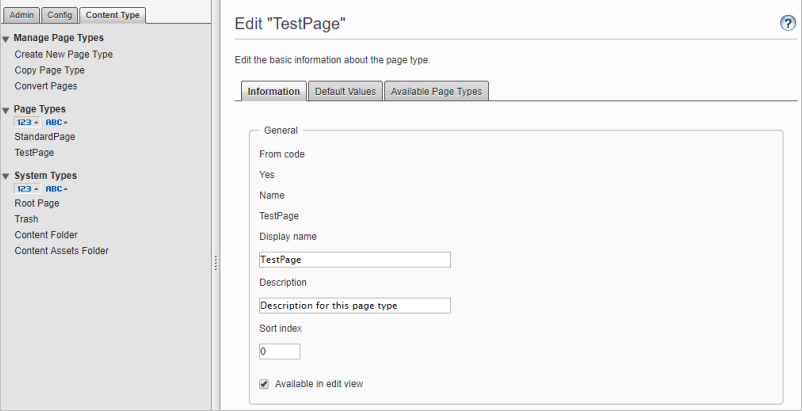Open the Available Page Types tab
The width and height of the screenshot is (802, 411).
(x=436, y=91)
